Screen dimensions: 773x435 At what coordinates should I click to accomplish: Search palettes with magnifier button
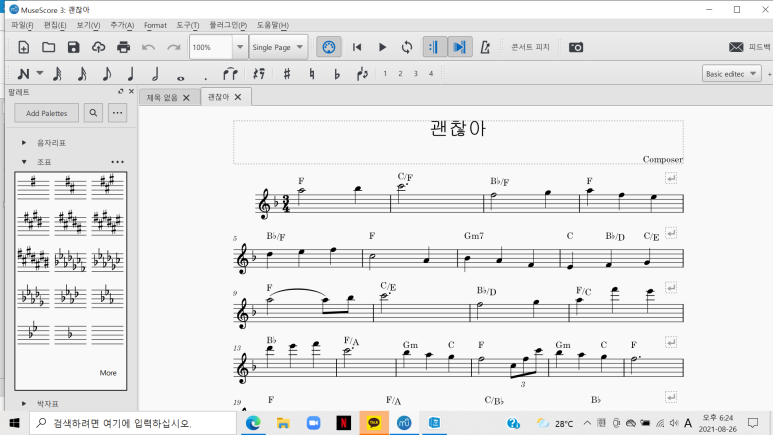93,113
